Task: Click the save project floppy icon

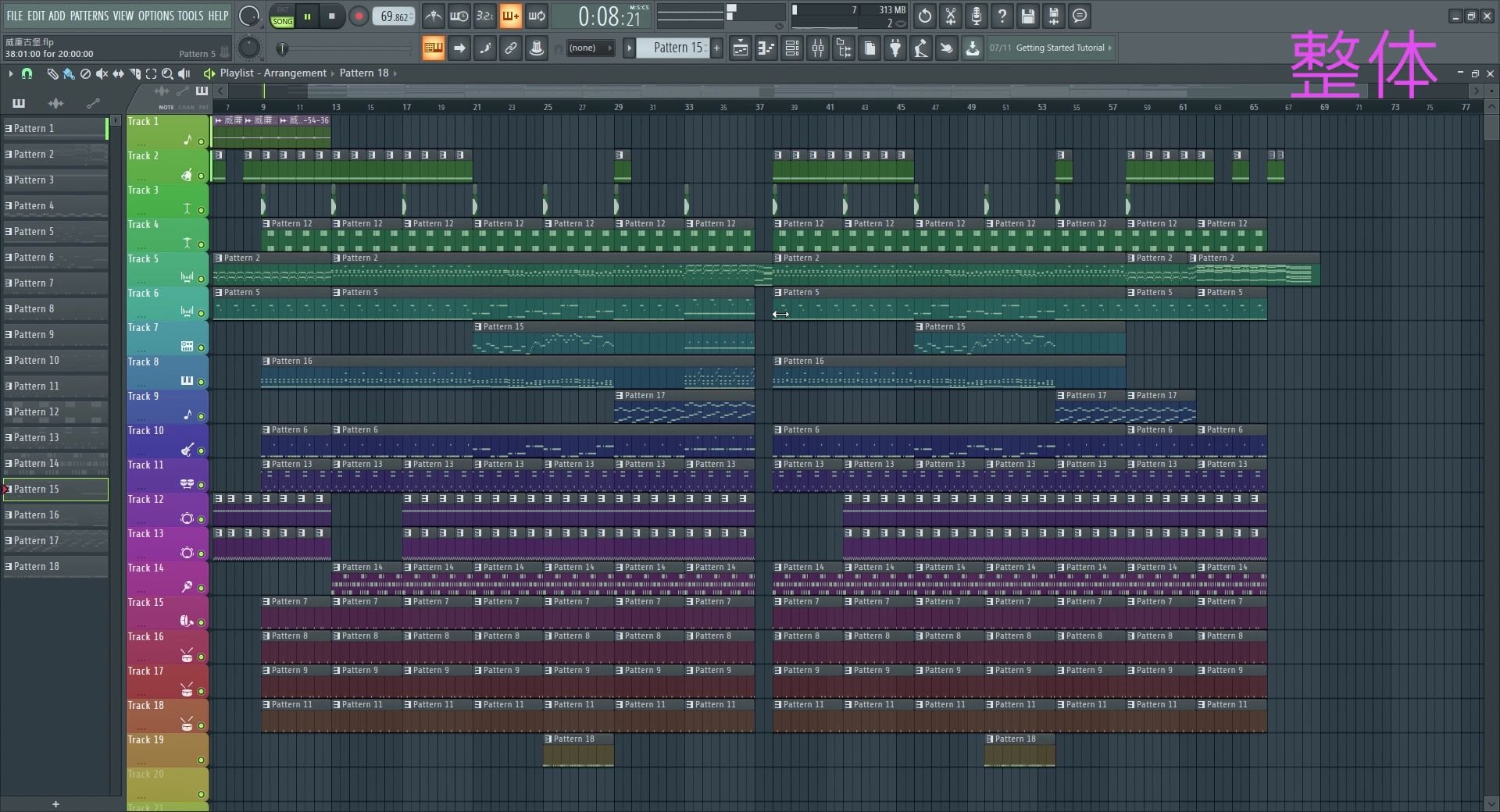Action: (1028, 16)
